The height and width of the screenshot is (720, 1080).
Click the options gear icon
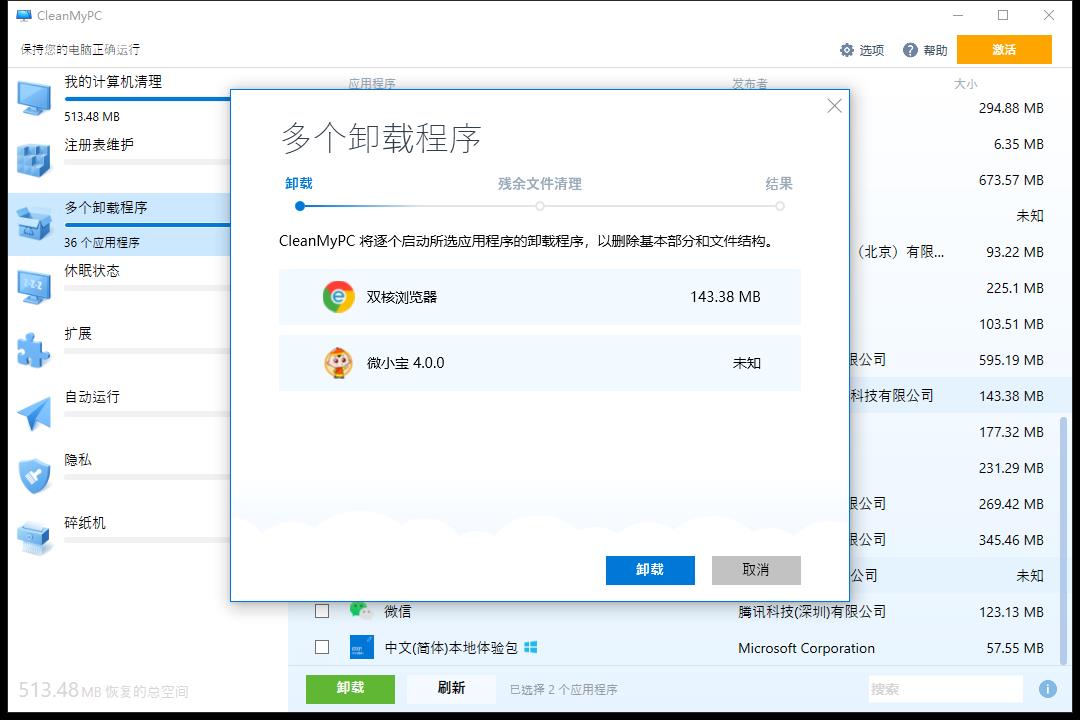(847, 50)
